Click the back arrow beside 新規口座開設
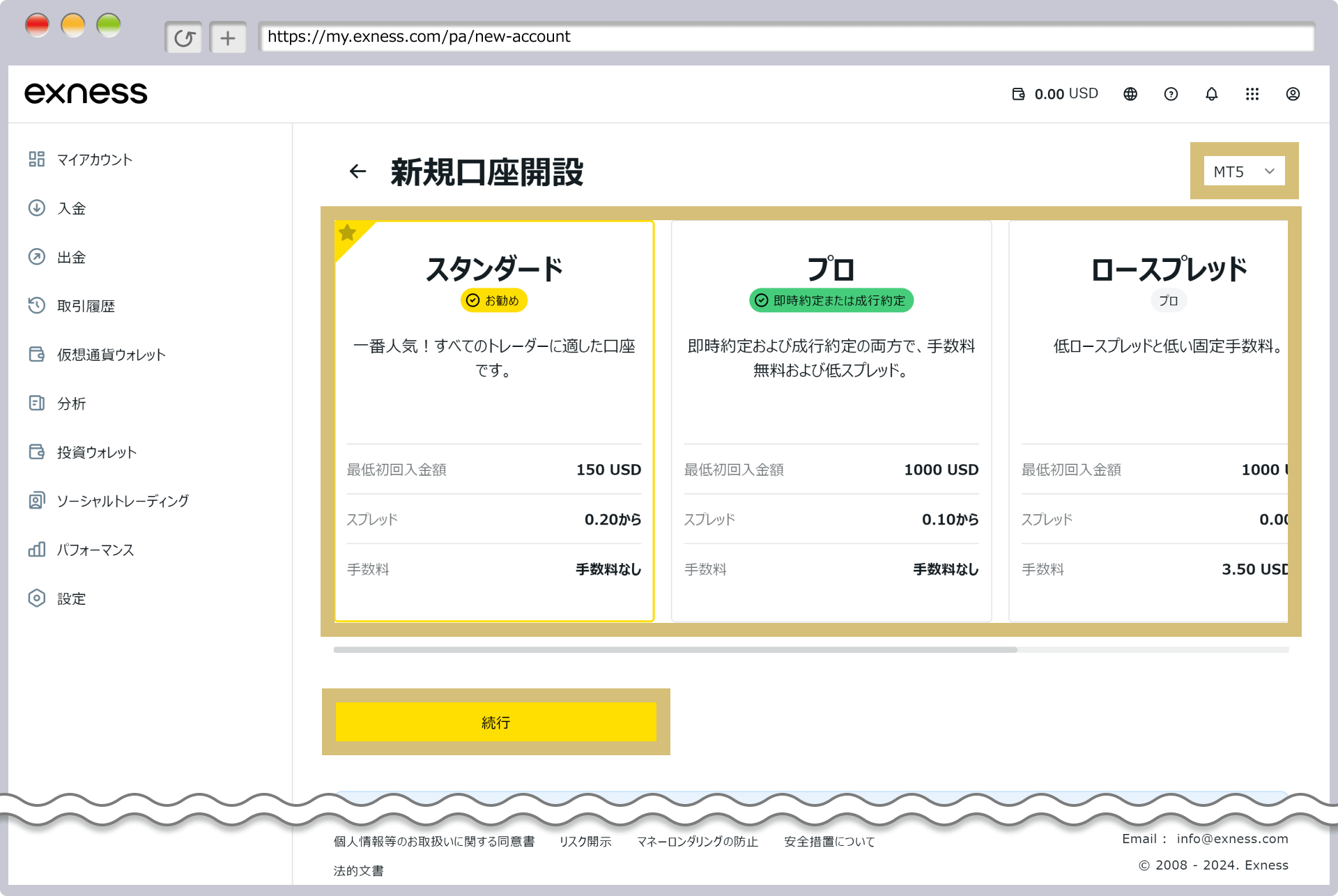1338x896 pixels. (357, 171)
